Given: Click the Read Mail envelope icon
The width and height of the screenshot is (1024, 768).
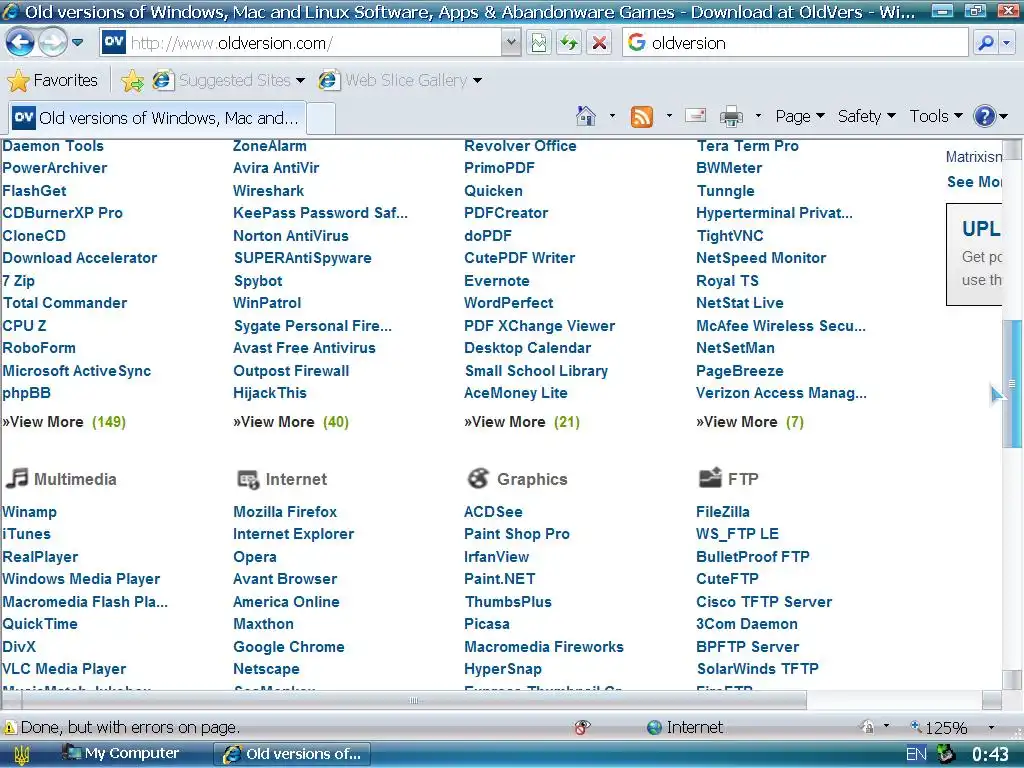Looking at the screenshot, I should coord(696,116).
